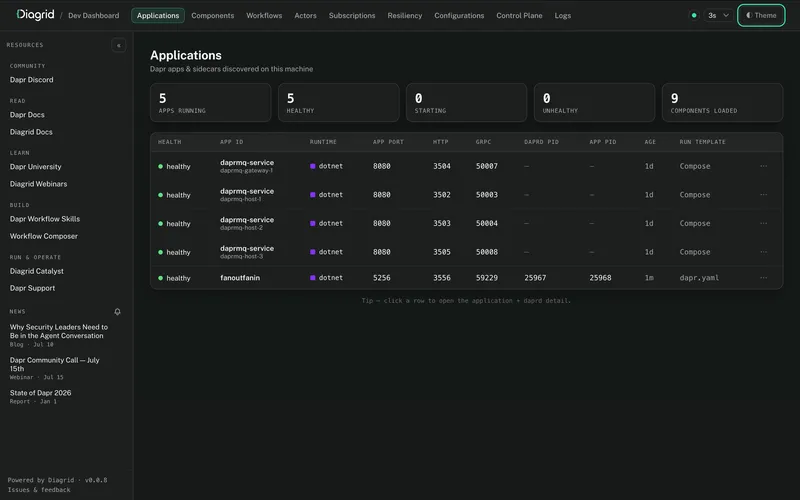Open the Configurations tab
The width and height of the screenshot is (800, 500).
click(x=459, y=15)
